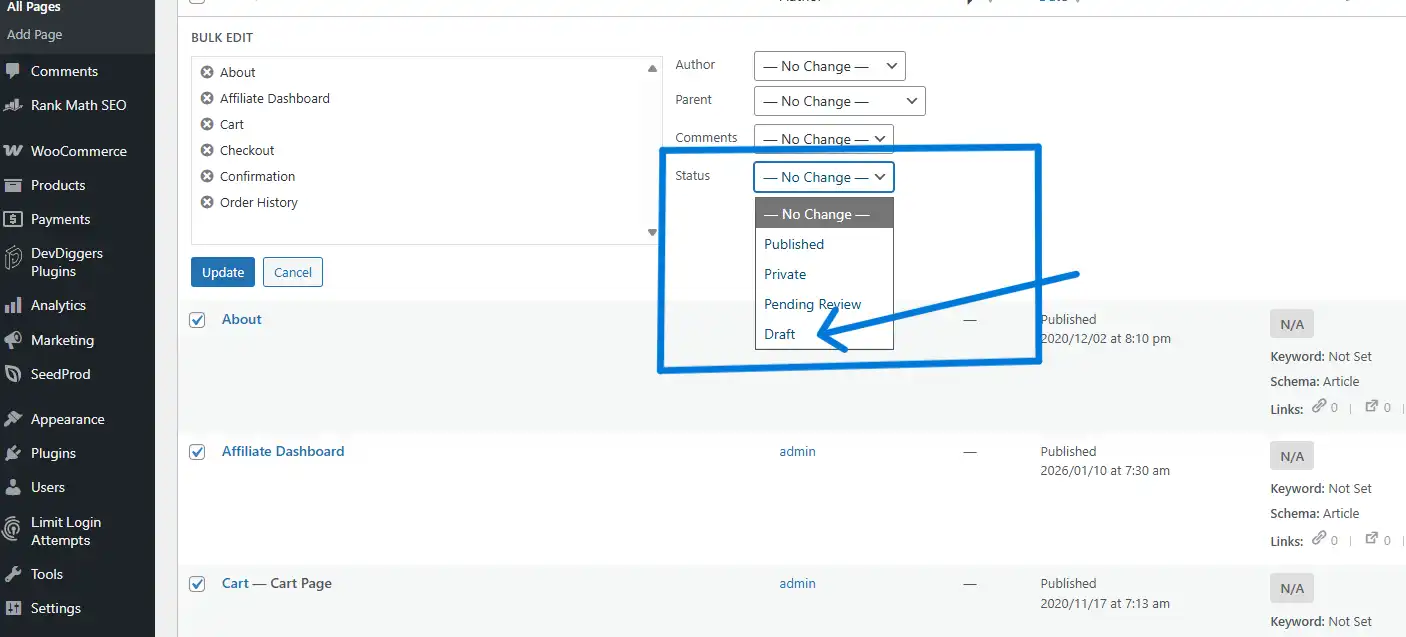
Task: Remove Order History from bulk edit list
Action: click(x=207, y=202)
